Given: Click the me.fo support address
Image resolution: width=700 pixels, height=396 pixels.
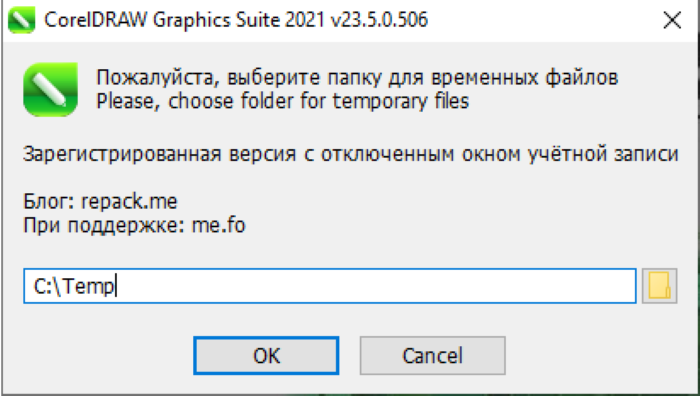Looking at the screenshot, I should pyautogui.click(x=218, y=225).
